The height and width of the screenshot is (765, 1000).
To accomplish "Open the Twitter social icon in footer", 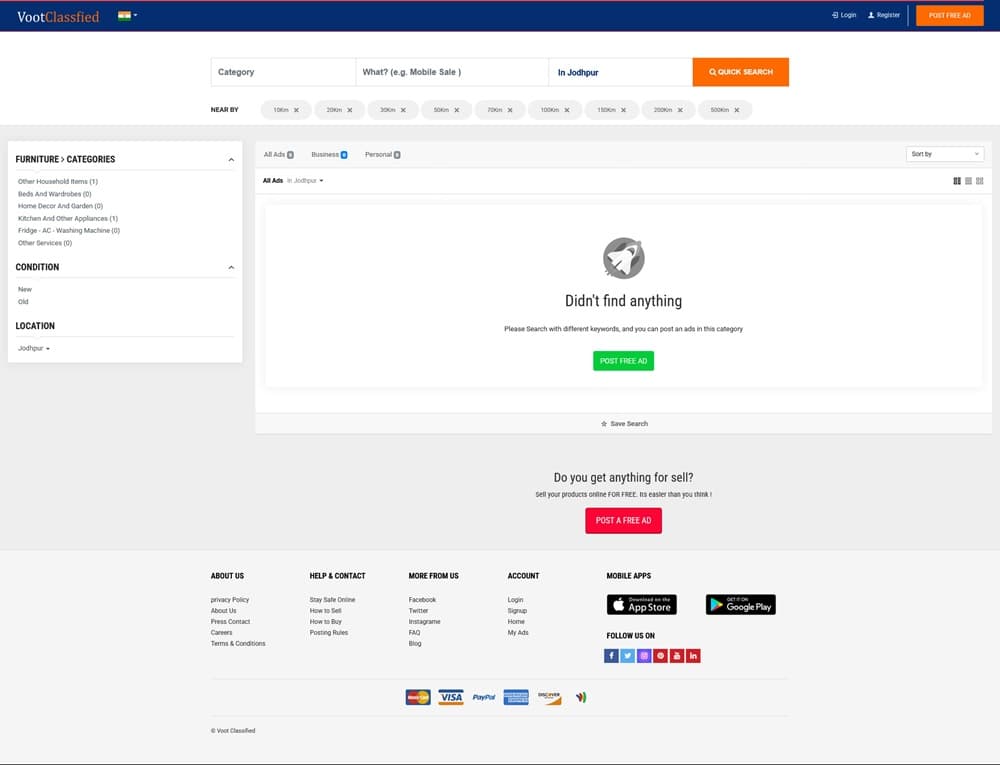I will tap(627, 656).
